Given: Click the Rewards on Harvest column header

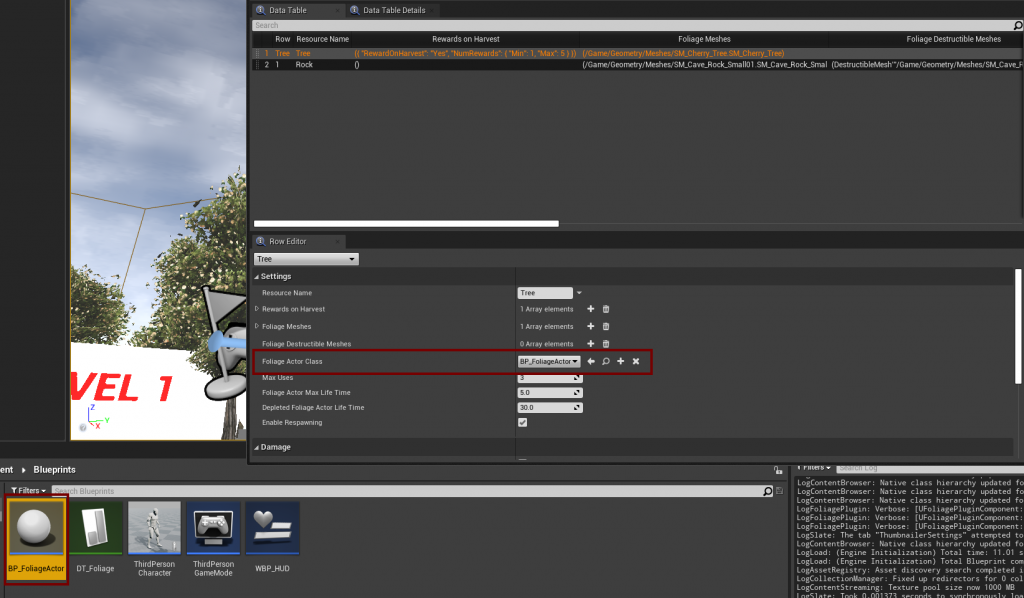Looking at the screenshot, I should [x=466, y=39].
